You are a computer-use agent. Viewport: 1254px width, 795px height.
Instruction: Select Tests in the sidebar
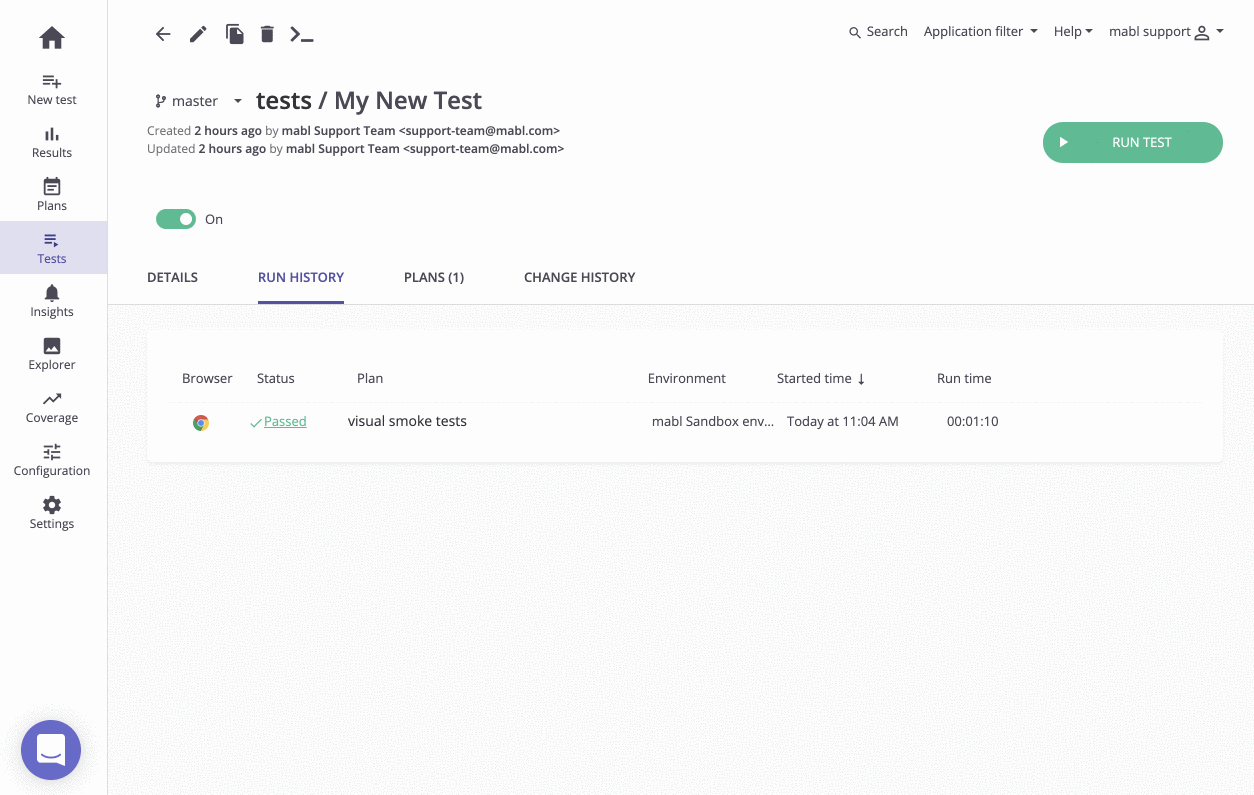click(x=52, y=248)
